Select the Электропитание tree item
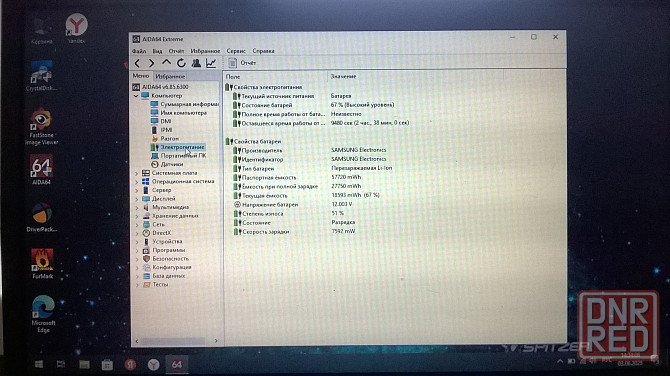Image resolution: width=670 pixels, height=376 pixels. pyautogui.click(x=178, y=147)
